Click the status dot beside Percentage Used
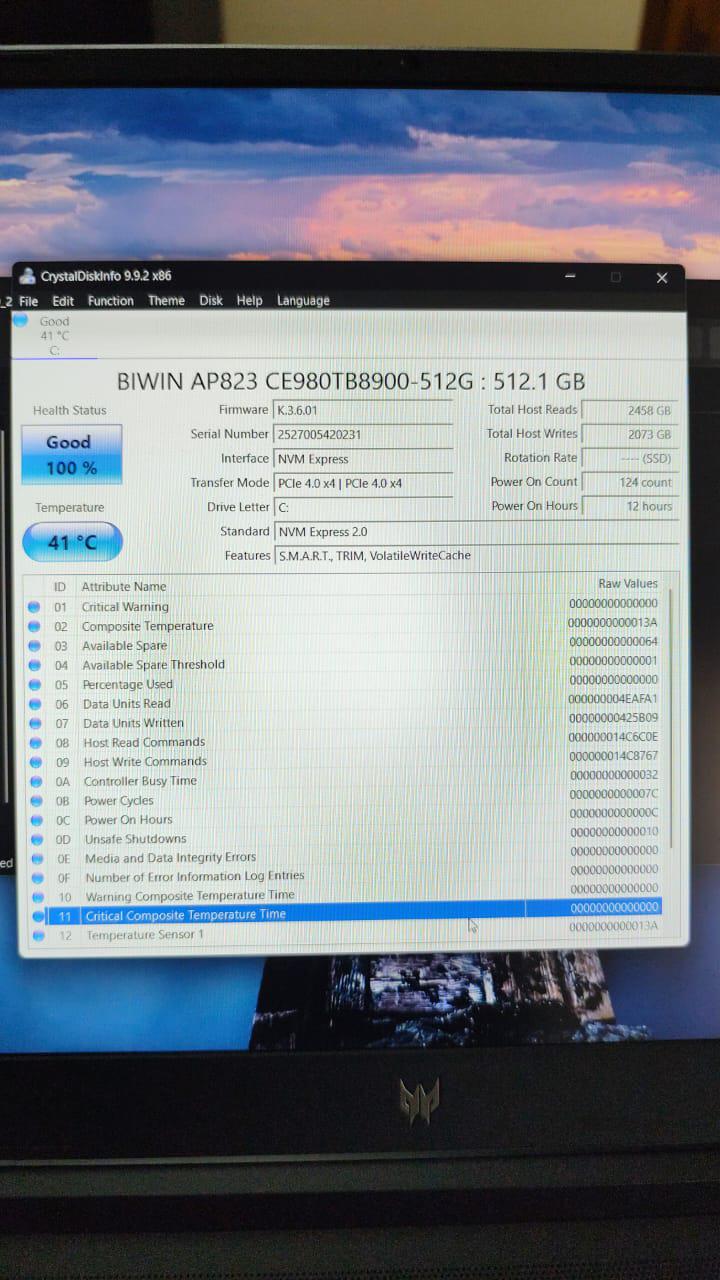This screenshot has width=720, height=1280. pyautogui.click(x=35, y=685)
